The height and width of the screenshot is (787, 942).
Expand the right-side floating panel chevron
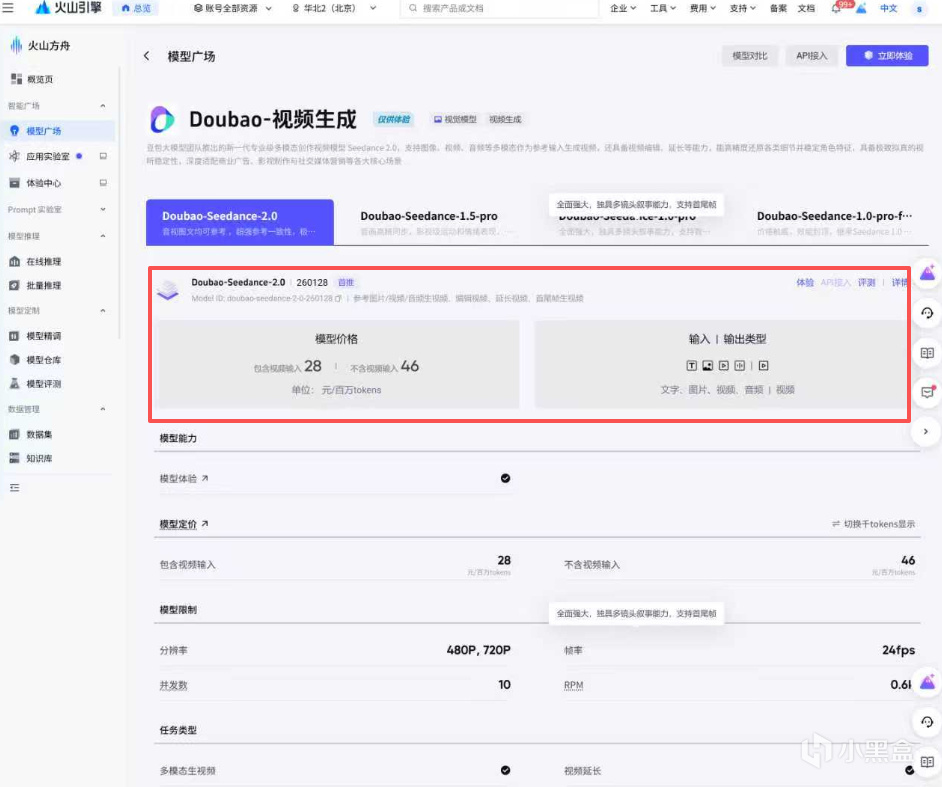(x=926, y=431)
